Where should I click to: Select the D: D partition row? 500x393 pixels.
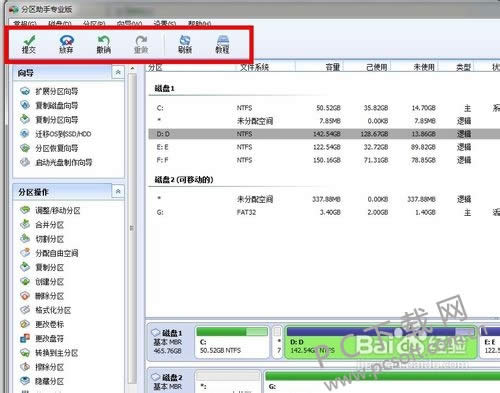(324, 134)
